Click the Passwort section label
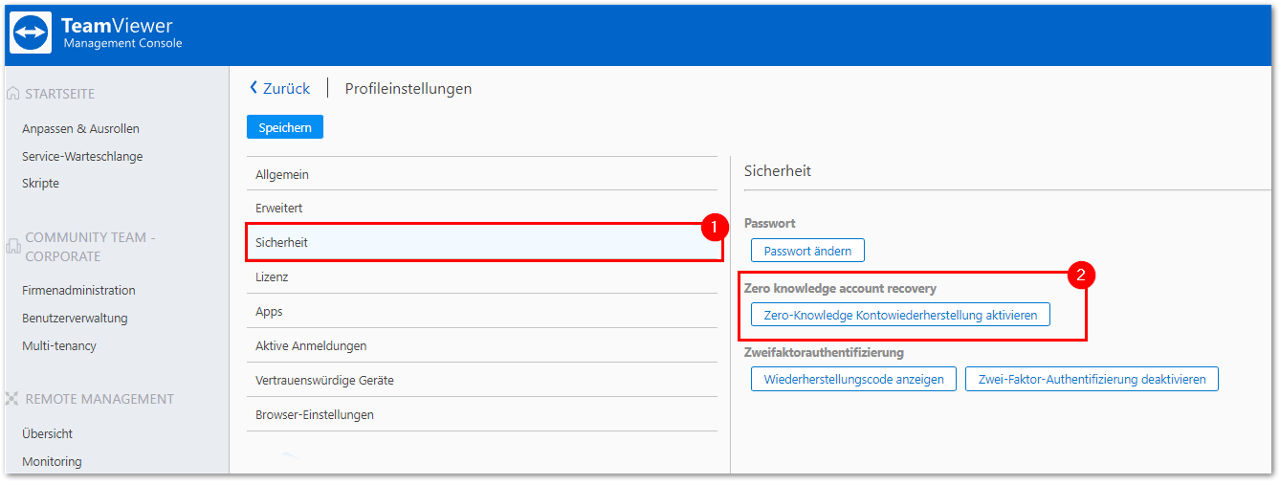 pyautogui.click(x=770, y=223)
